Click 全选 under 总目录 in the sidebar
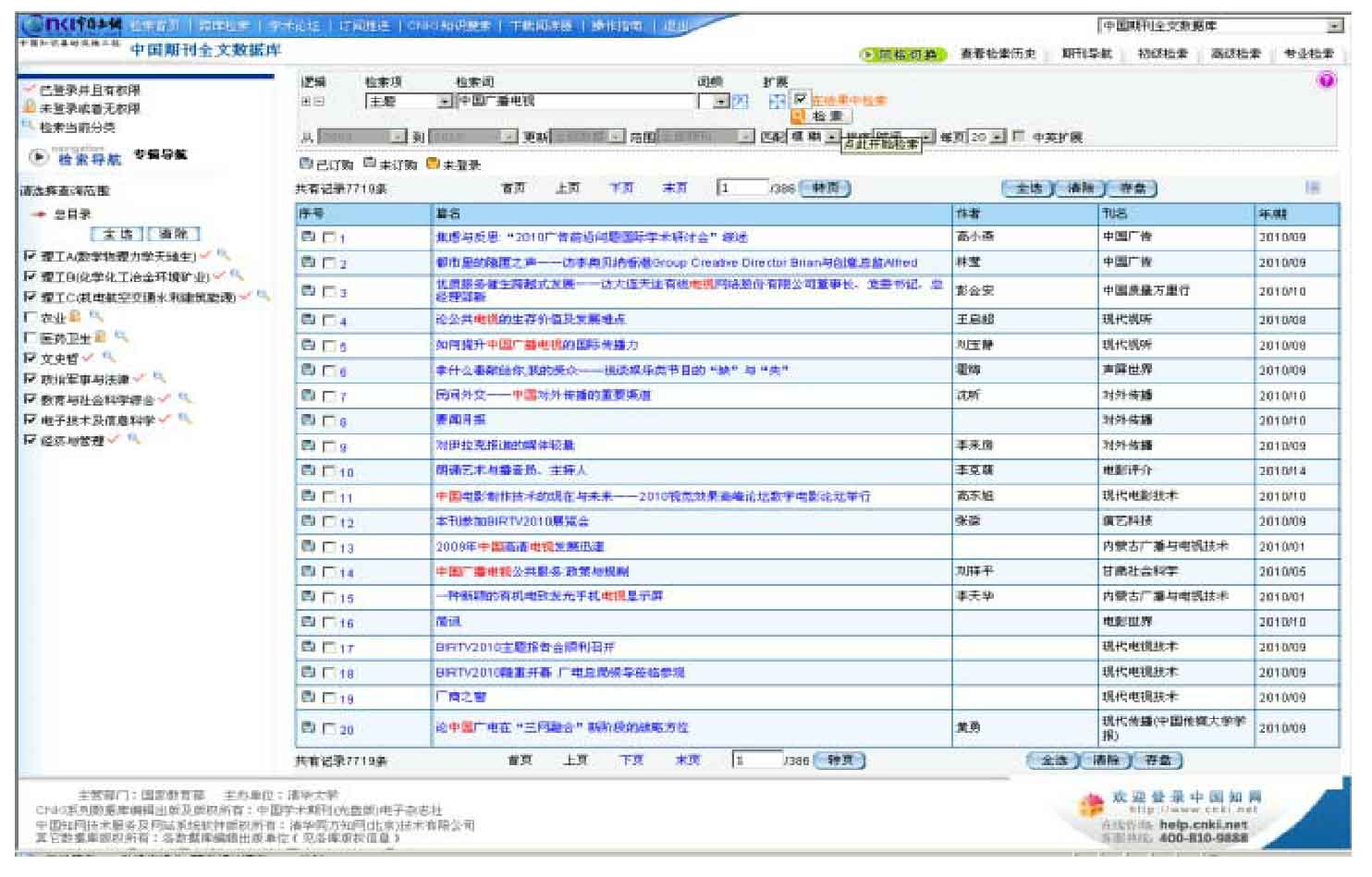 point(116,235)
